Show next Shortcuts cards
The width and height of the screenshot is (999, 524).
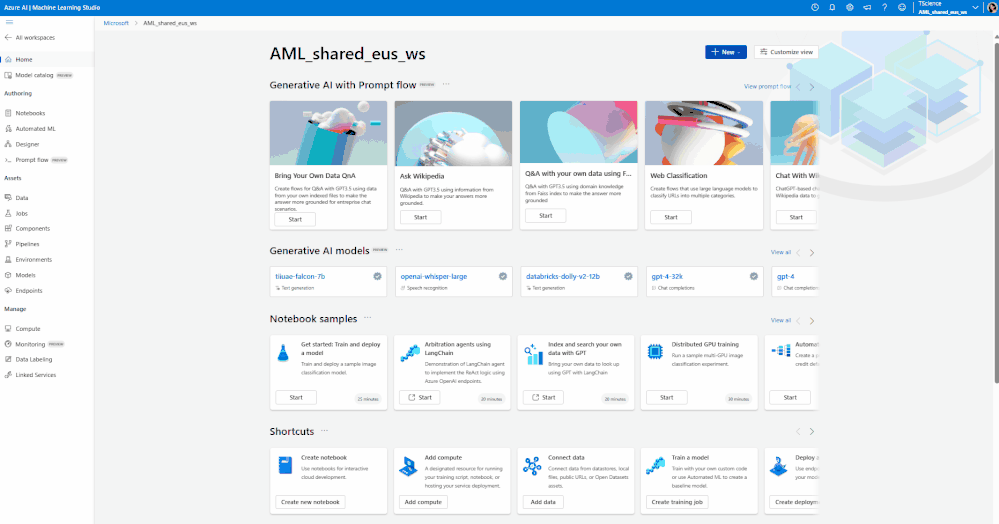click(812, 432)
